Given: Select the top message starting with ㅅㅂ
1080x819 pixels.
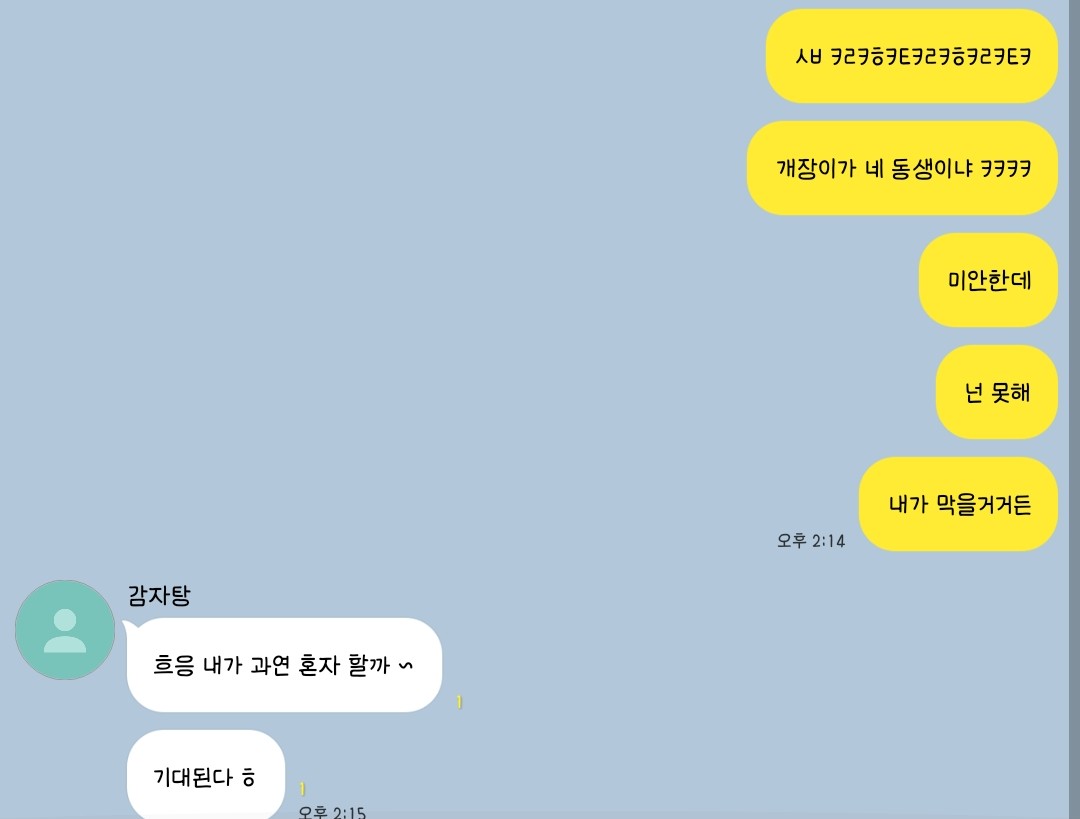Looking at the screenshot, I should pyautogui.click(x=911, y=56).
